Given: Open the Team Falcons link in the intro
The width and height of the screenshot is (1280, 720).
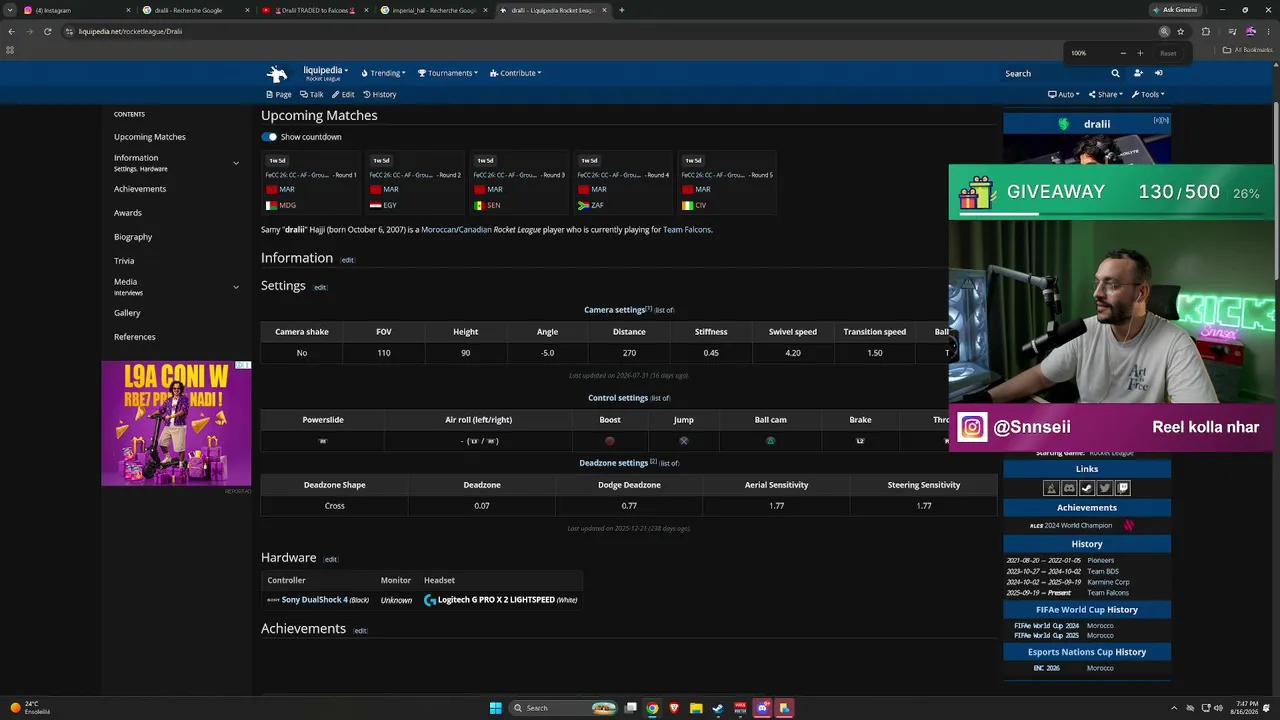Looking at the screenshot, I should tap(687, 230).
